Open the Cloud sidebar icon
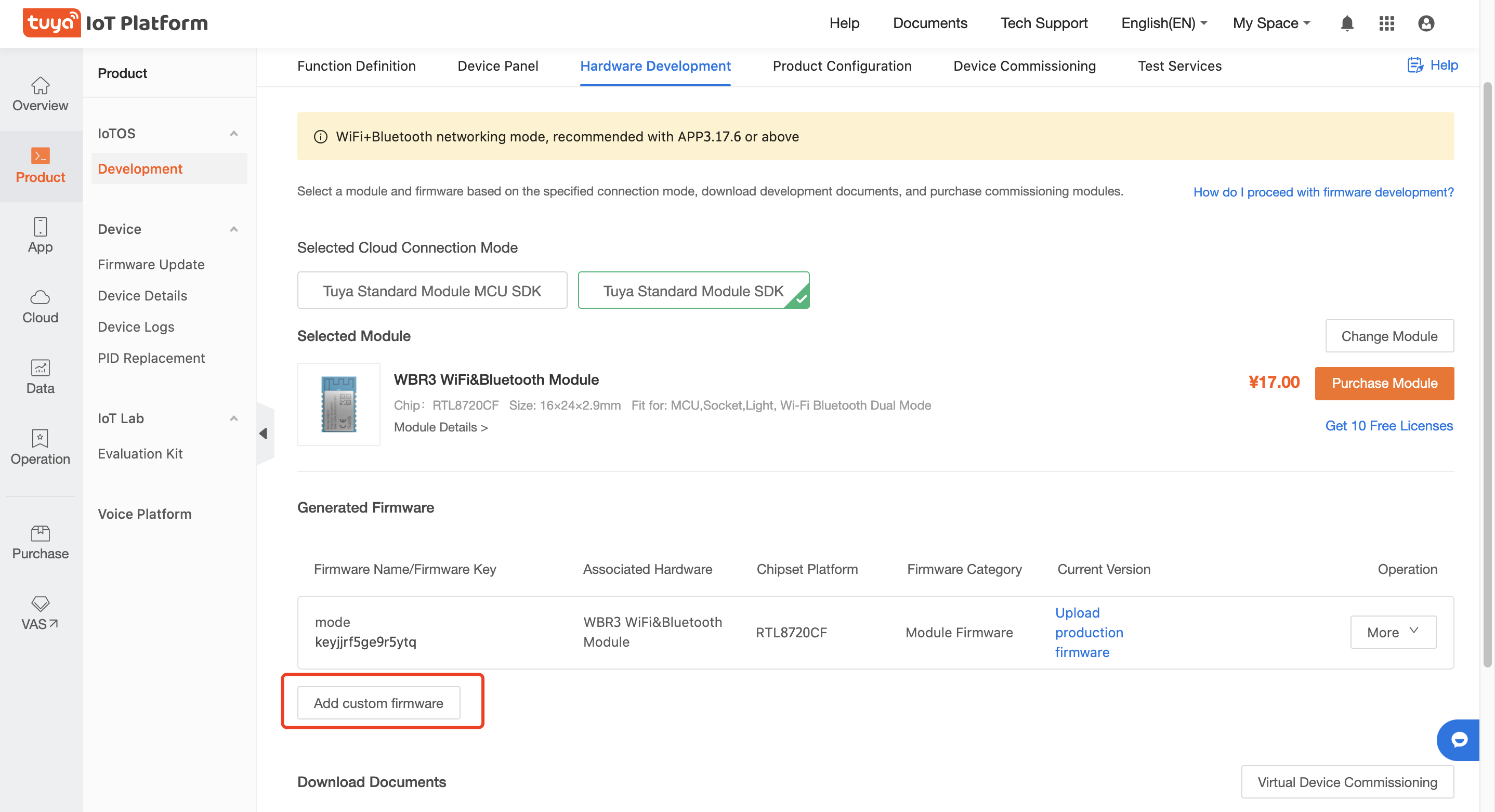 pos(40,297)
